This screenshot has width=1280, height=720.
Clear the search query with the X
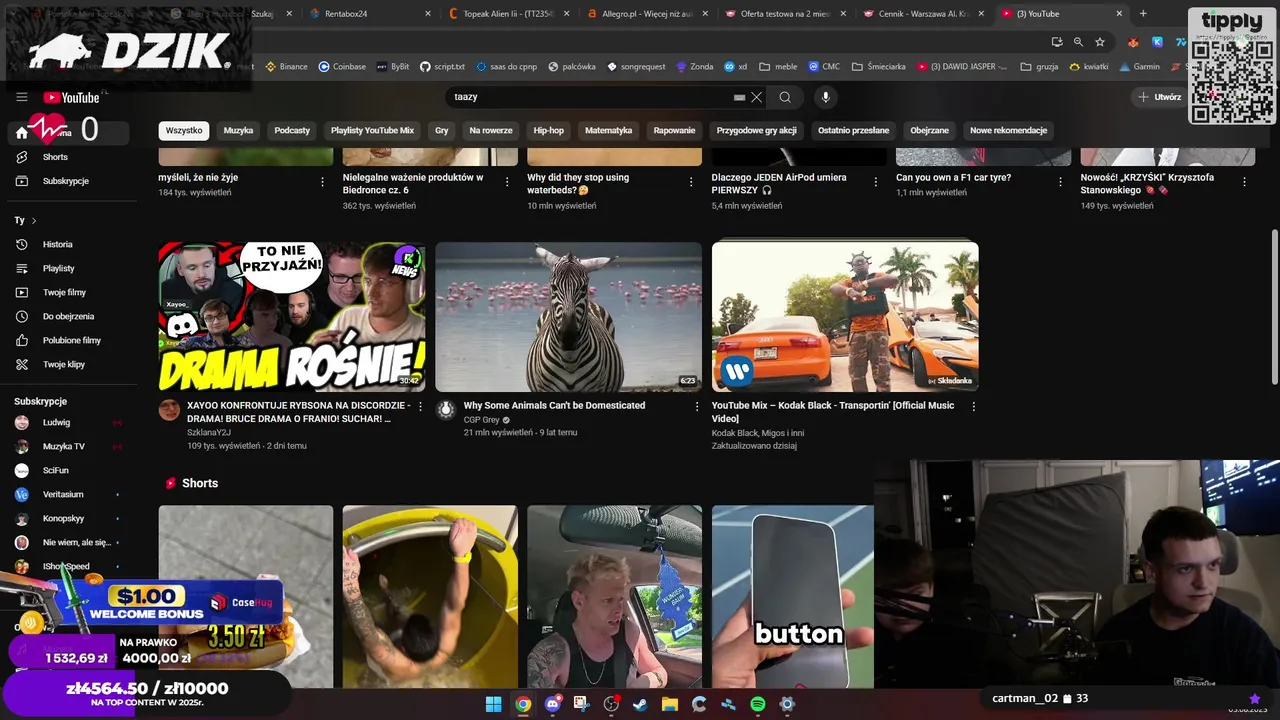[757, 97]
